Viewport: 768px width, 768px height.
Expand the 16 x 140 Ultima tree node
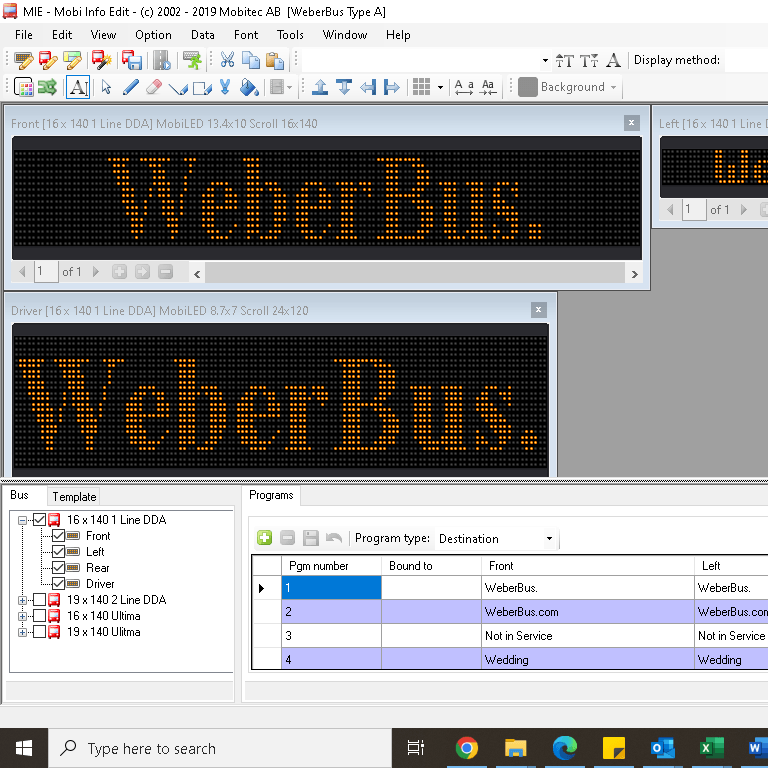tap(22, 616)
